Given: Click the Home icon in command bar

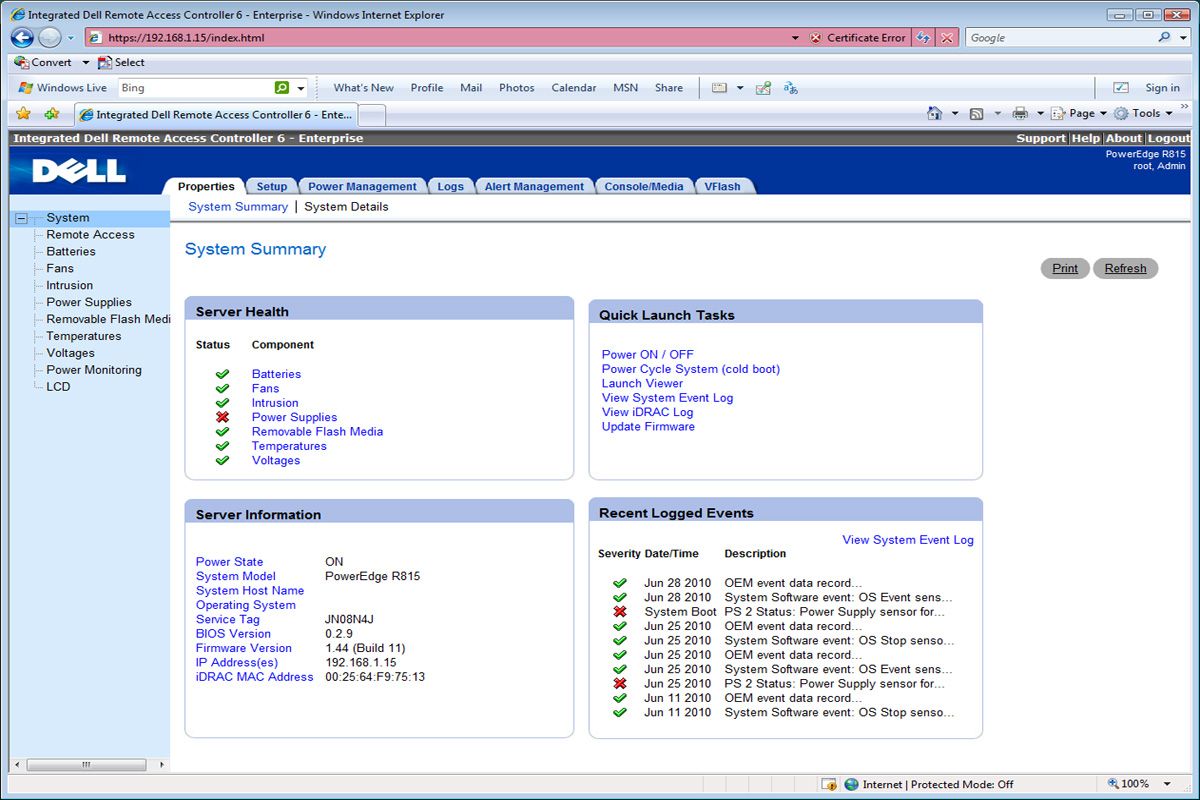Looking at the screenshot, I should (x=934, y=113).
